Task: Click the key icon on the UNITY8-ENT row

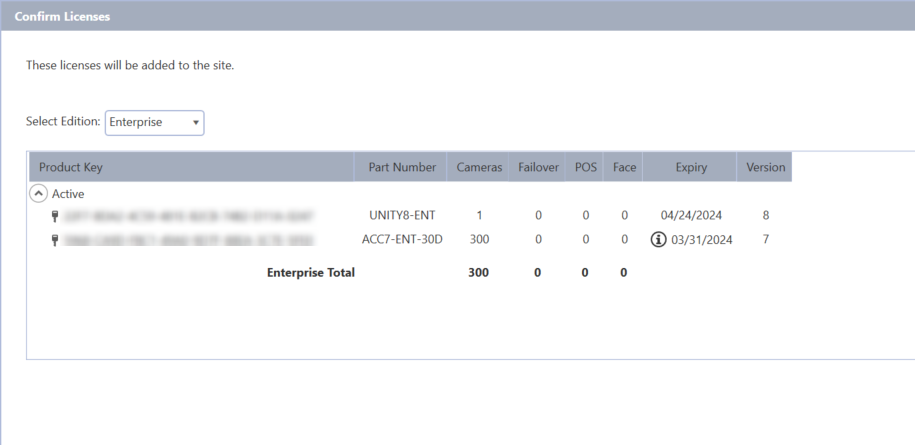Action: (55, 215)
